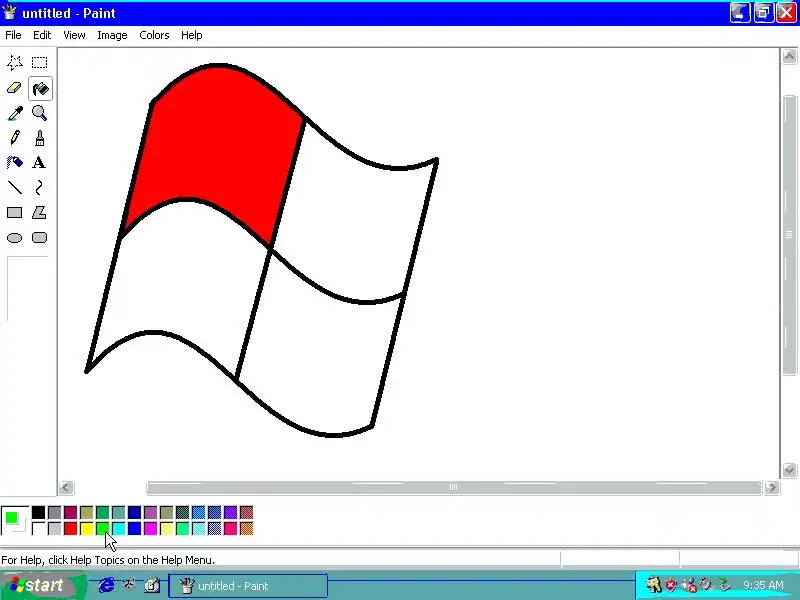Select the Free-Form Select tool
The height and width of the screenshot is (600, 800).
pos(14,63)
